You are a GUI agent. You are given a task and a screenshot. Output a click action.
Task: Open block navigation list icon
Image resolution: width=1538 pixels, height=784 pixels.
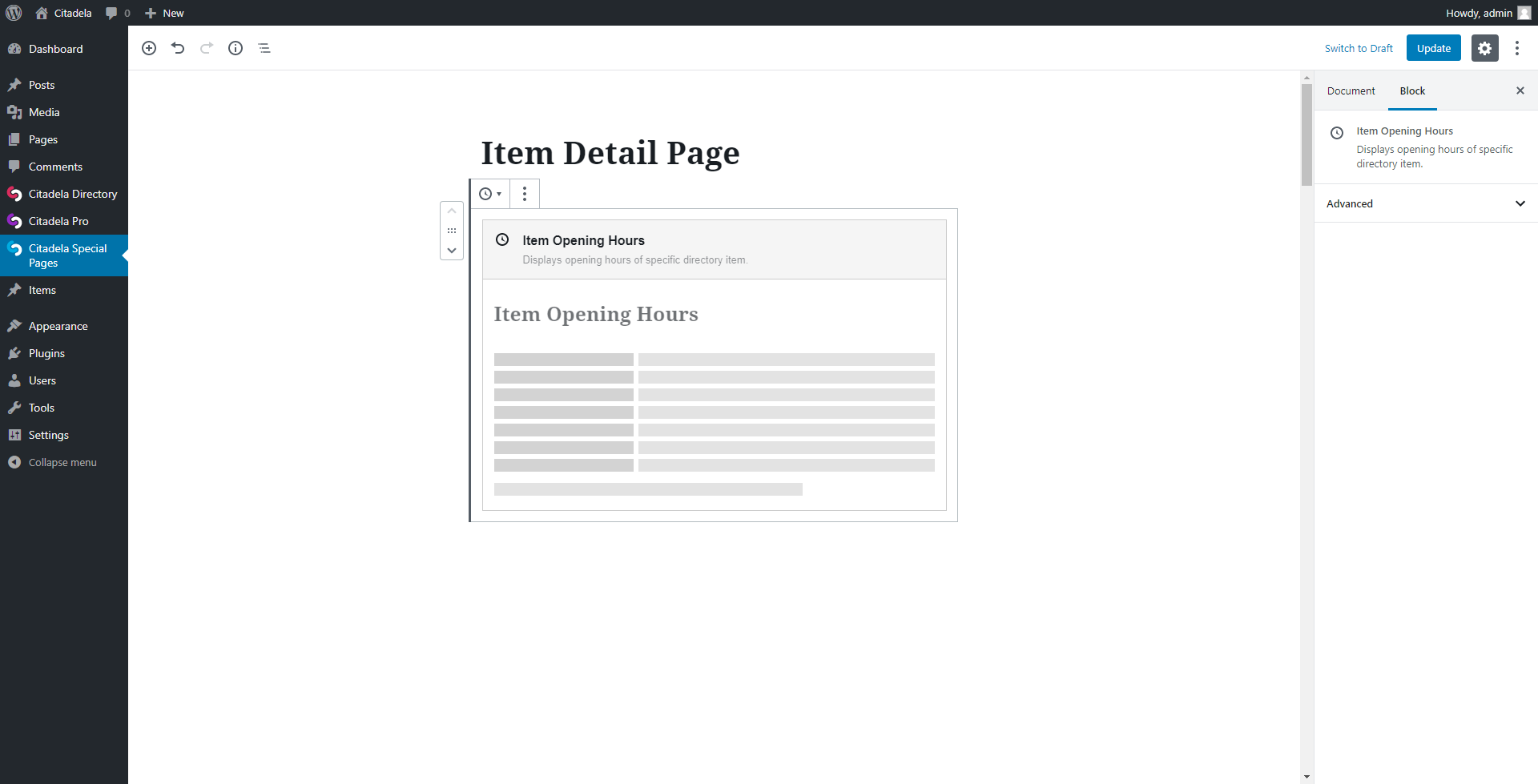[264, 48]
